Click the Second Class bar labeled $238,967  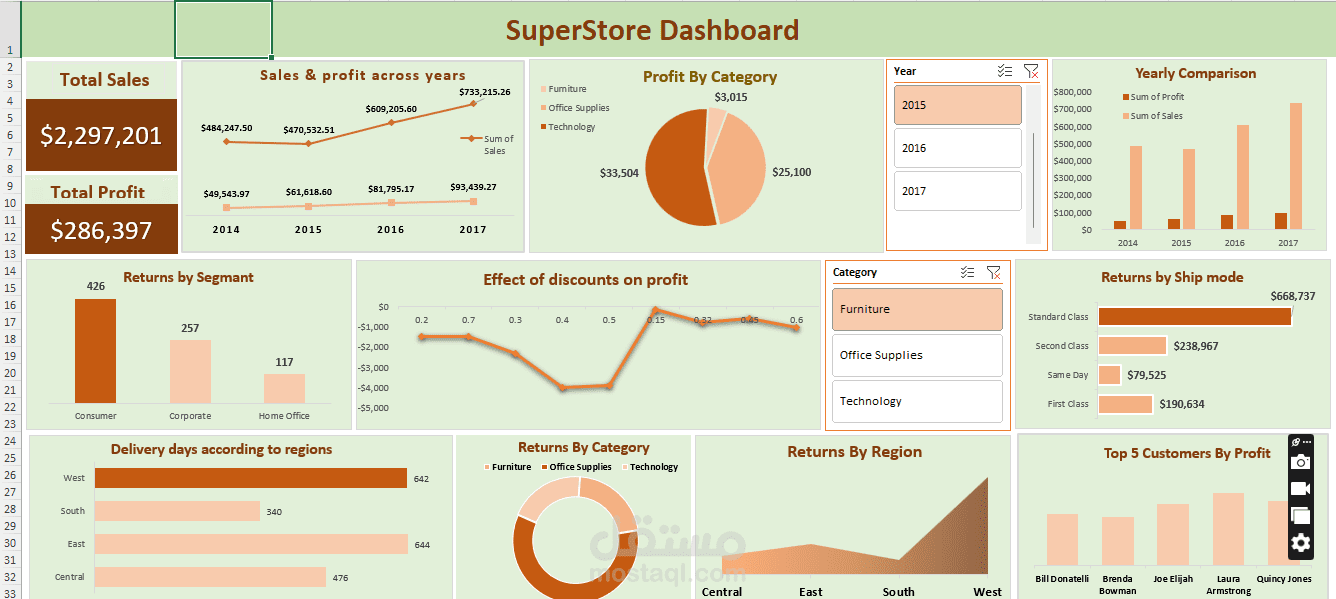[1132, 345]
